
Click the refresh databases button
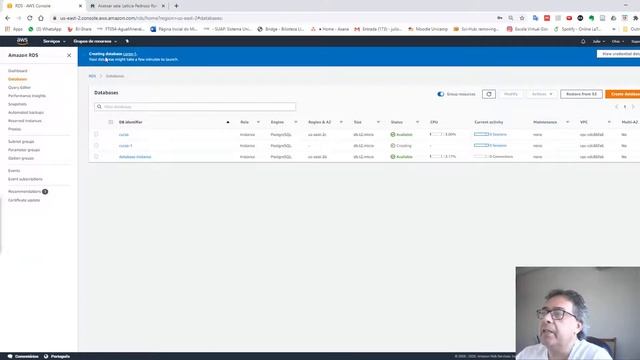489,94
